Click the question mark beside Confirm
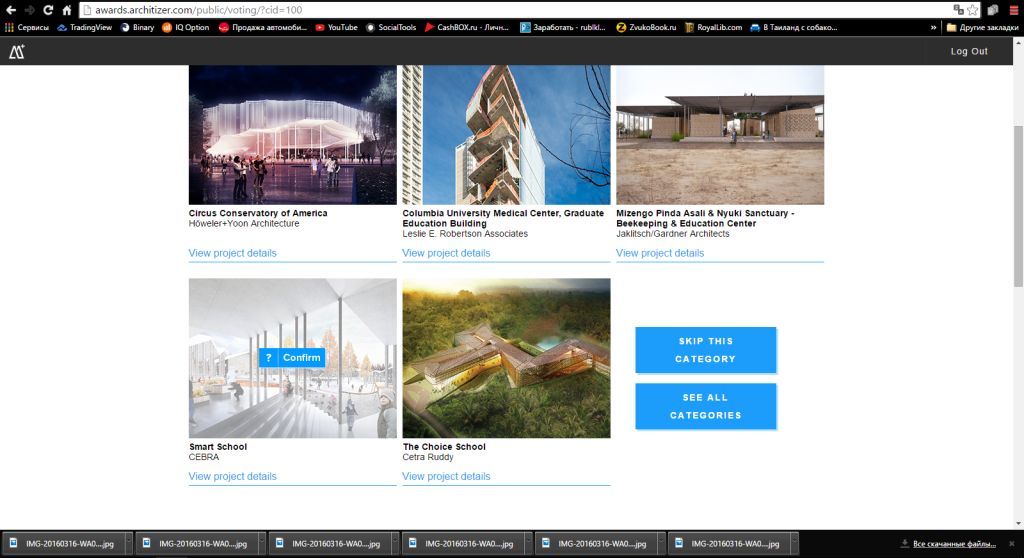The width and height of the screenshot is (1024, 558). tap(268, 357)
